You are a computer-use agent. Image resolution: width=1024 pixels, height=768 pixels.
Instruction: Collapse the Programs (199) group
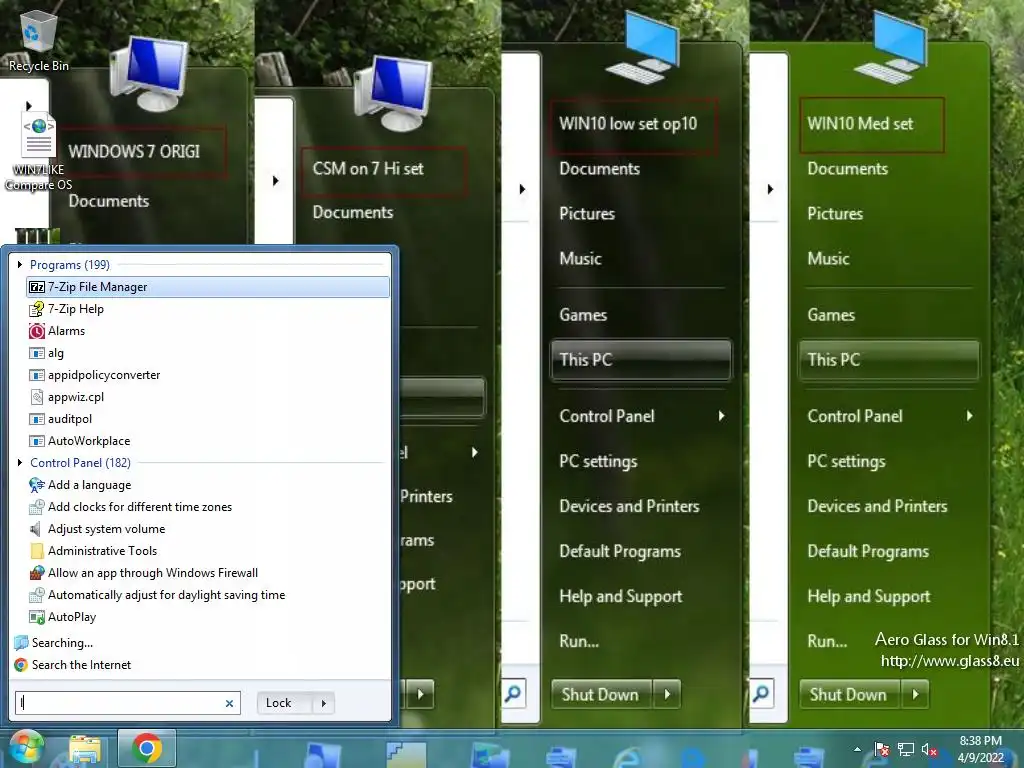(20, 264)
